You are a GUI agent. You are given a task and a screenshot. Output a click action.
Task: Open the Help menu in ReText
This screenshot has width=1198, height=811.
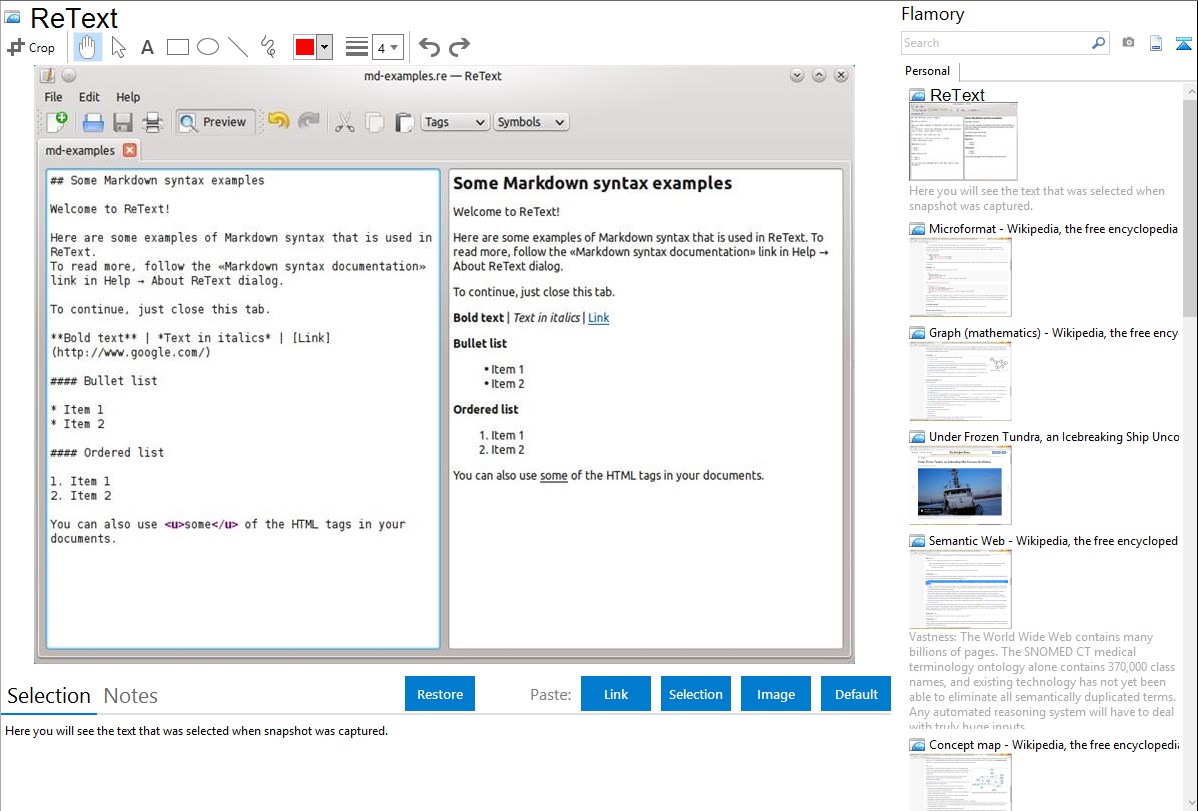128,97
